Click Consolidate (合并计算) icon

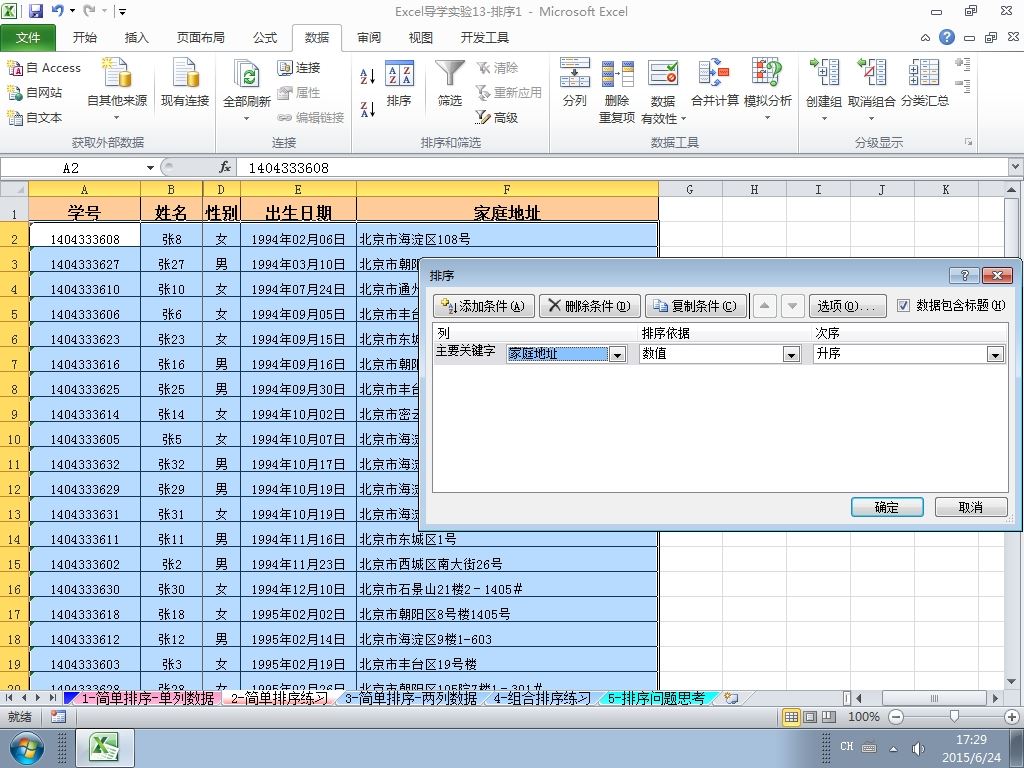pyautogui.click(x=714, y=72)
